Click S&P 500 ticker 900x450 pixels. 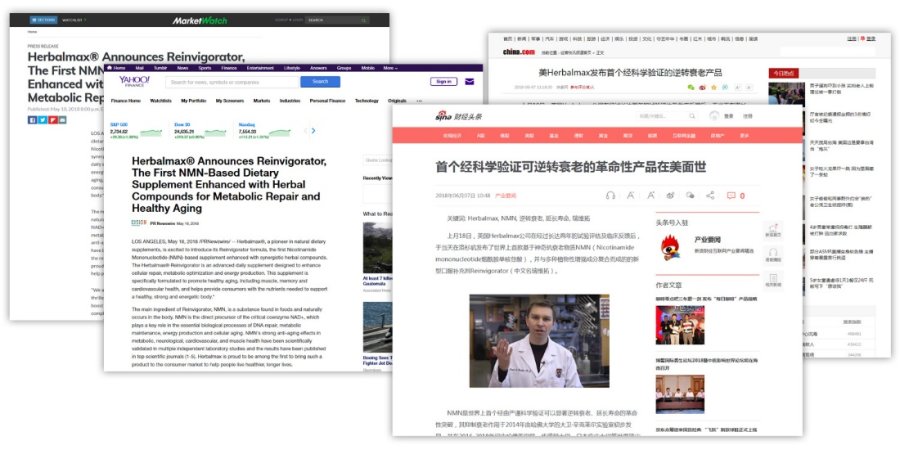pos(136,131)
